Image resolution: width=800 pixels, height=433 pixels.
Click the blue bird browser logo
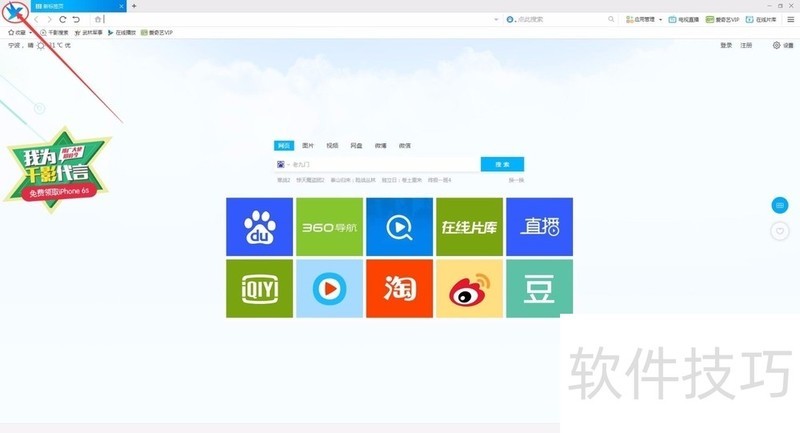point(14,12)
